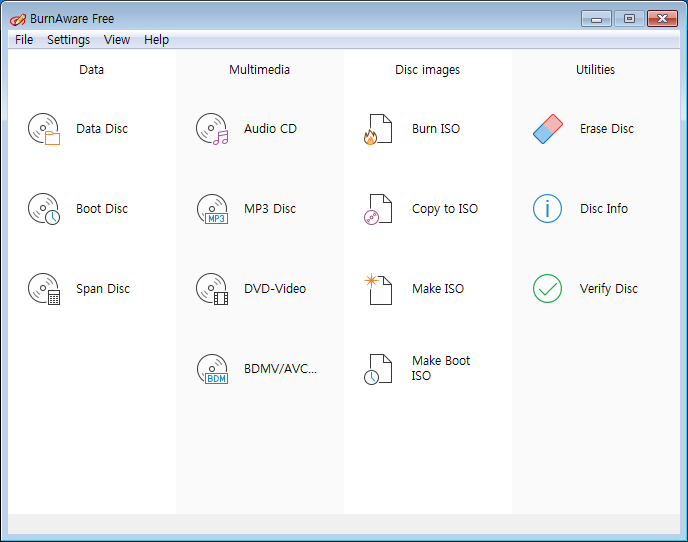Launch the Span Disc text label
Viewport: 688px width, 542px height.
pos(103,289)
